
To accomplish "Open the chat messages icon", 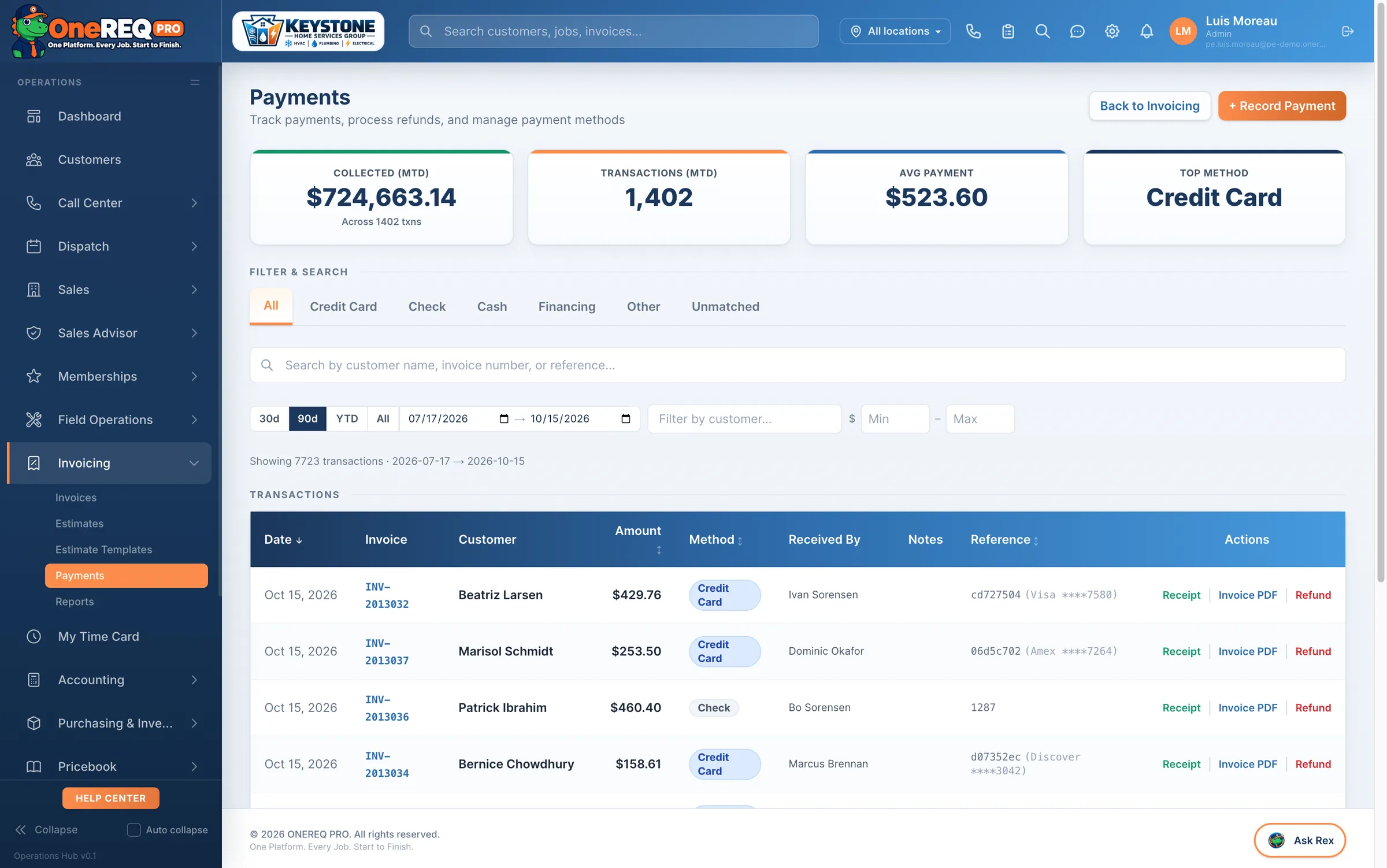I will [1077, 31].
